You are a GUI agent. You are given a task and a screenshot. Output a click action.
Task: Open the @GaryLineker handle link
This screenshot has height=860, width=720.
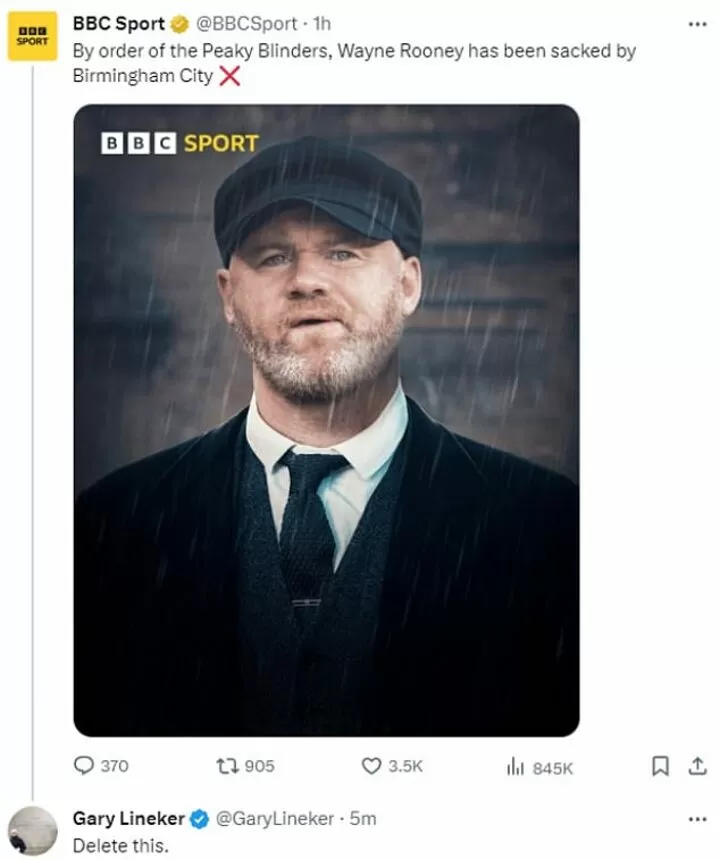[275, 819]
